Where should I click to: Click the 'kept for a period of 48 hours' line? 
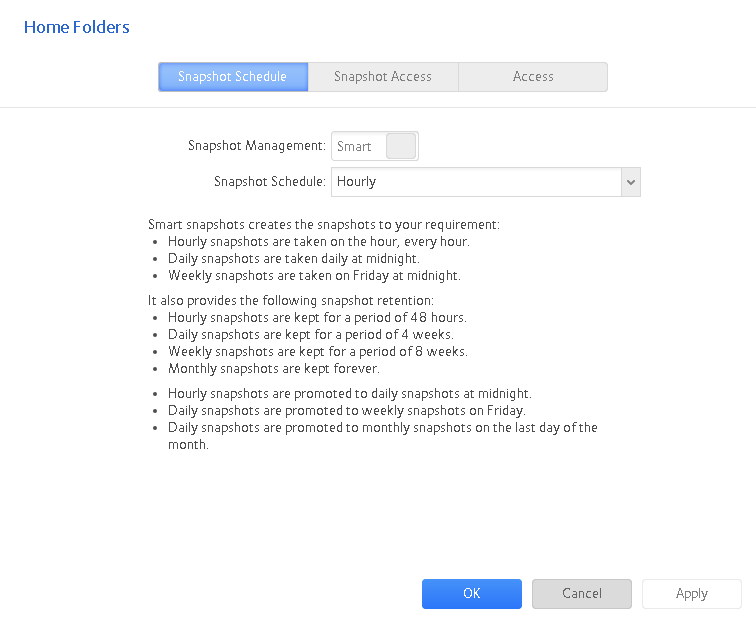317,318
